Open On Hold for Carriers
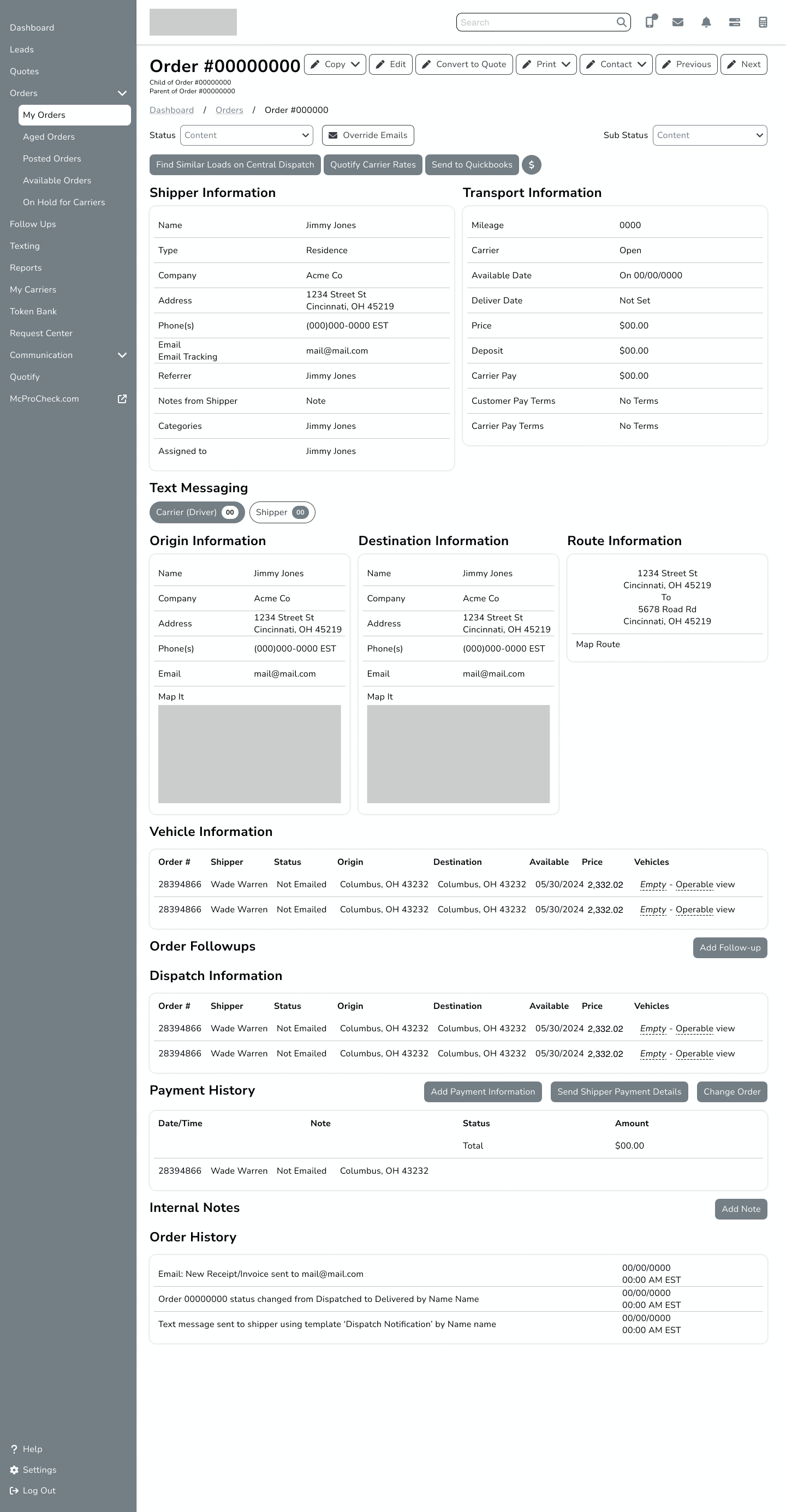 point(64,202)
